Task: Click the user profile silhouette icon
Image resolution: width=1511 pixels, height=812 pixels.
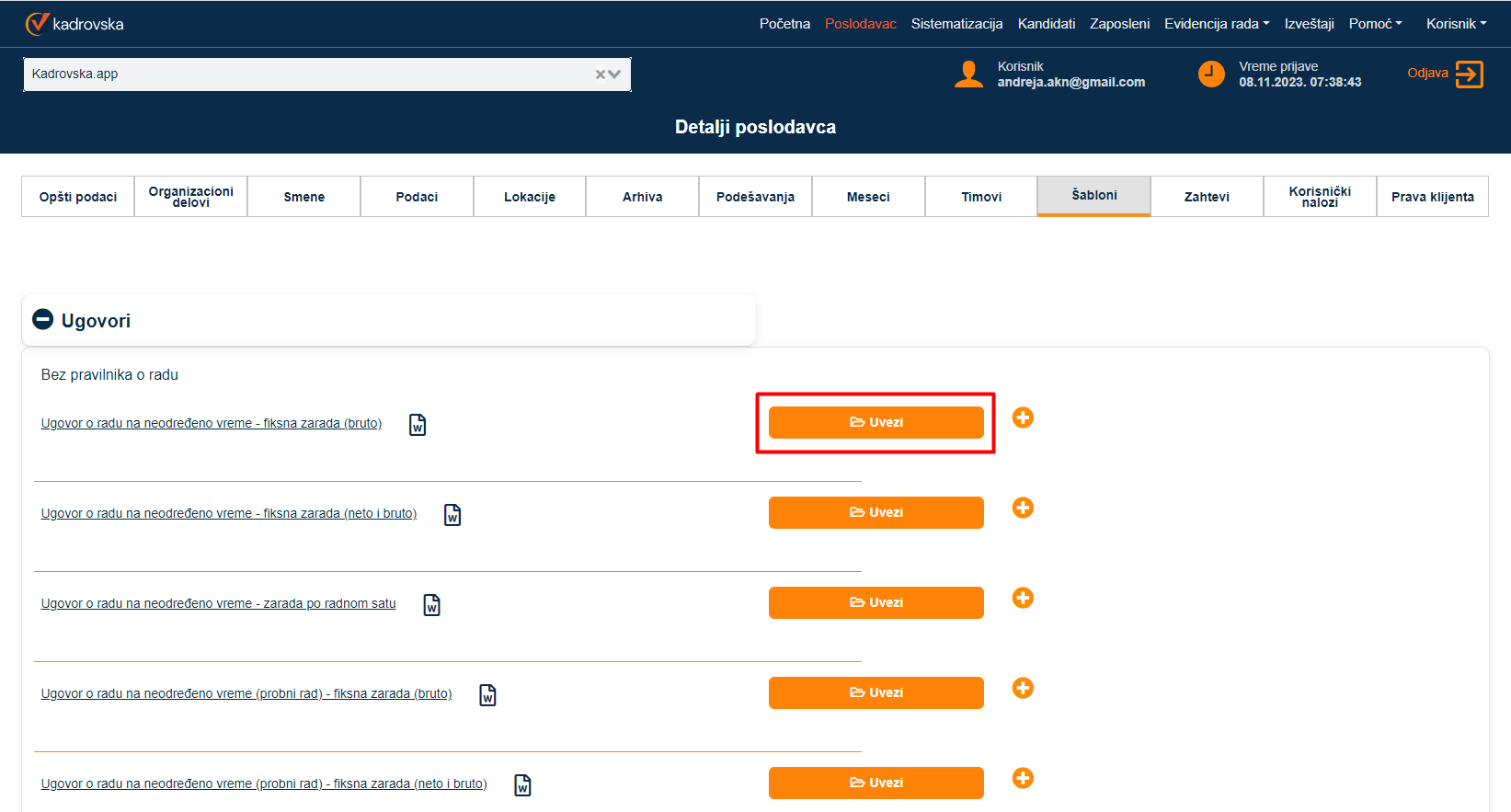Action: click(968, 74)
